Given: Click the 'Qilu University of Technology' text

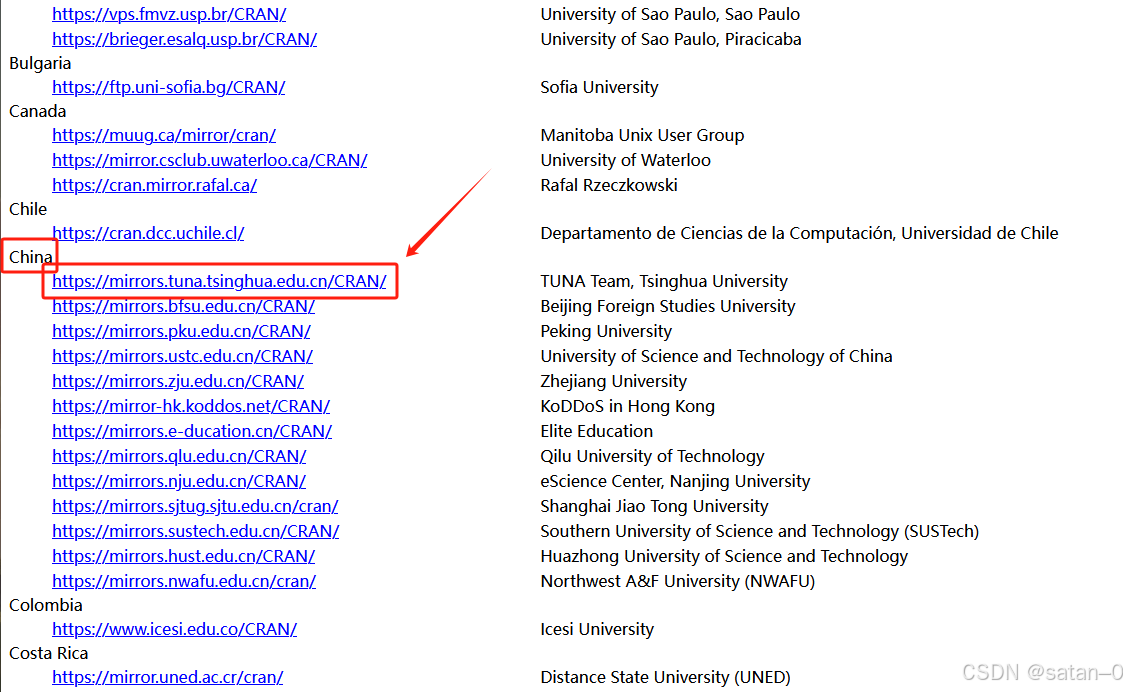Looking at the screenshot, I should tap(653, 457).
